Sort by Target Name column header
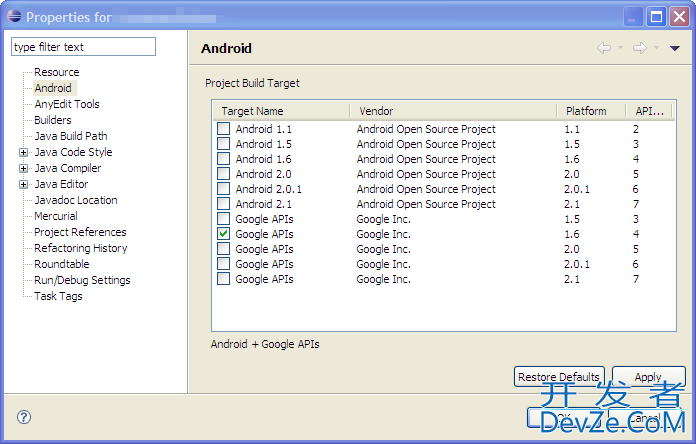The width and height of the screenshot is (696, 444). coord(281,111)
